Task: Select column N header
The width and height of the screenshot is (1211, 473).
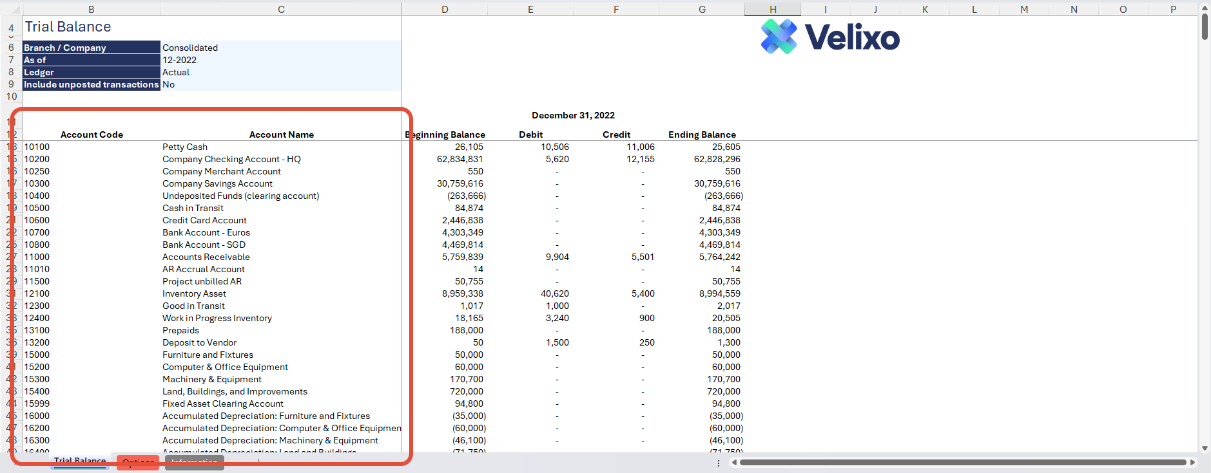Action: click(x=1074, y=9)
